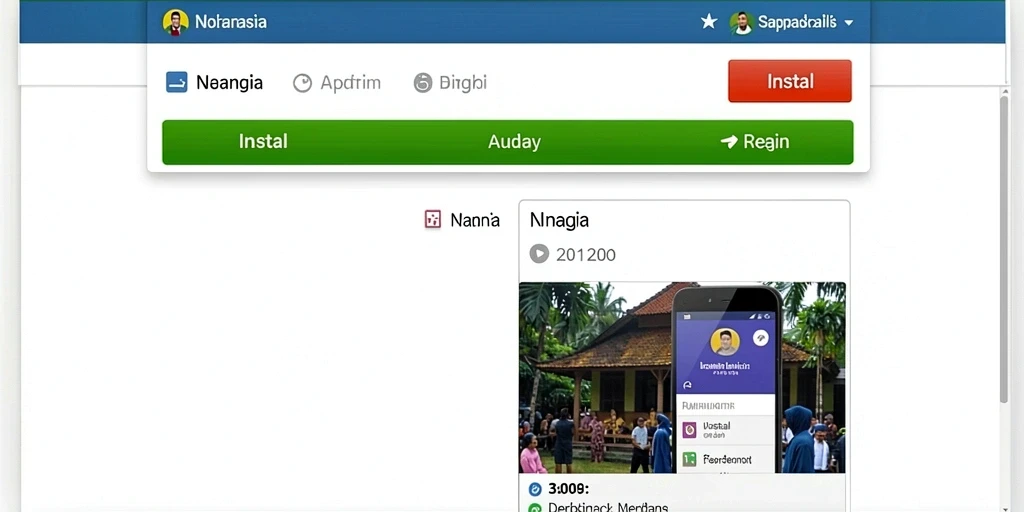Click the blue icon next to 3:009:
Screen dimensions: 1024x512
pyautogui.click(x=535, y=488)
